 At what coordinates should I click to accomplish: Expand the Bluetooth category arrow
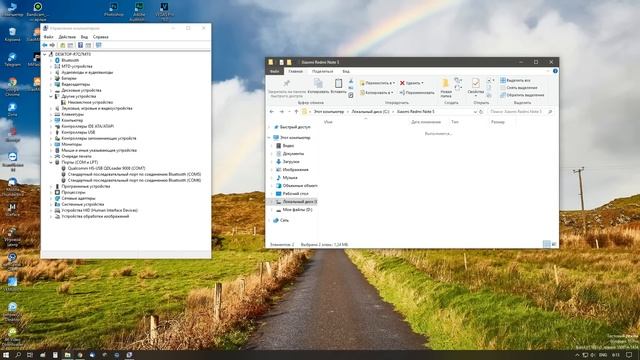(x=51, y=60)
